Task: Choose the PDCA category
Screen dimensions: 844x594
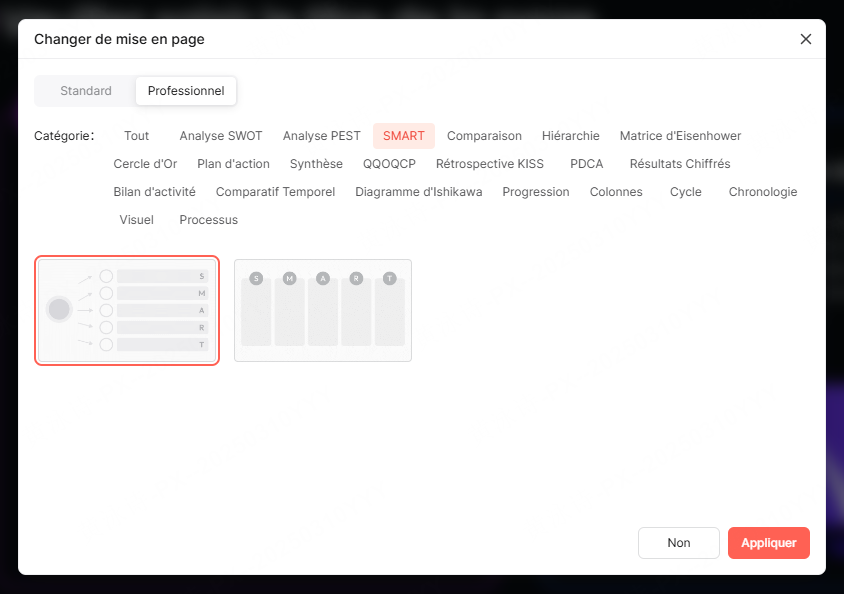Action: 586,164
